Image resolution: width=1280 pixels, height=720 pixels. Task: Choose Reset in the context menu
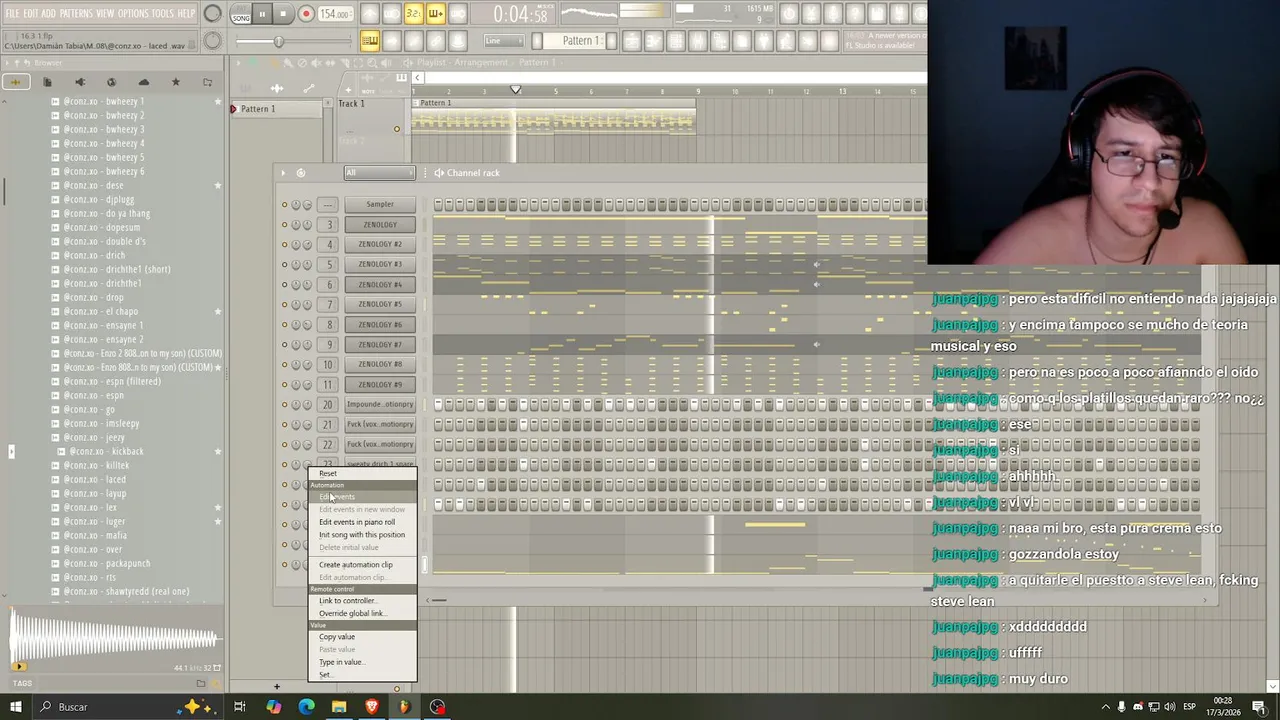[328, 474]
